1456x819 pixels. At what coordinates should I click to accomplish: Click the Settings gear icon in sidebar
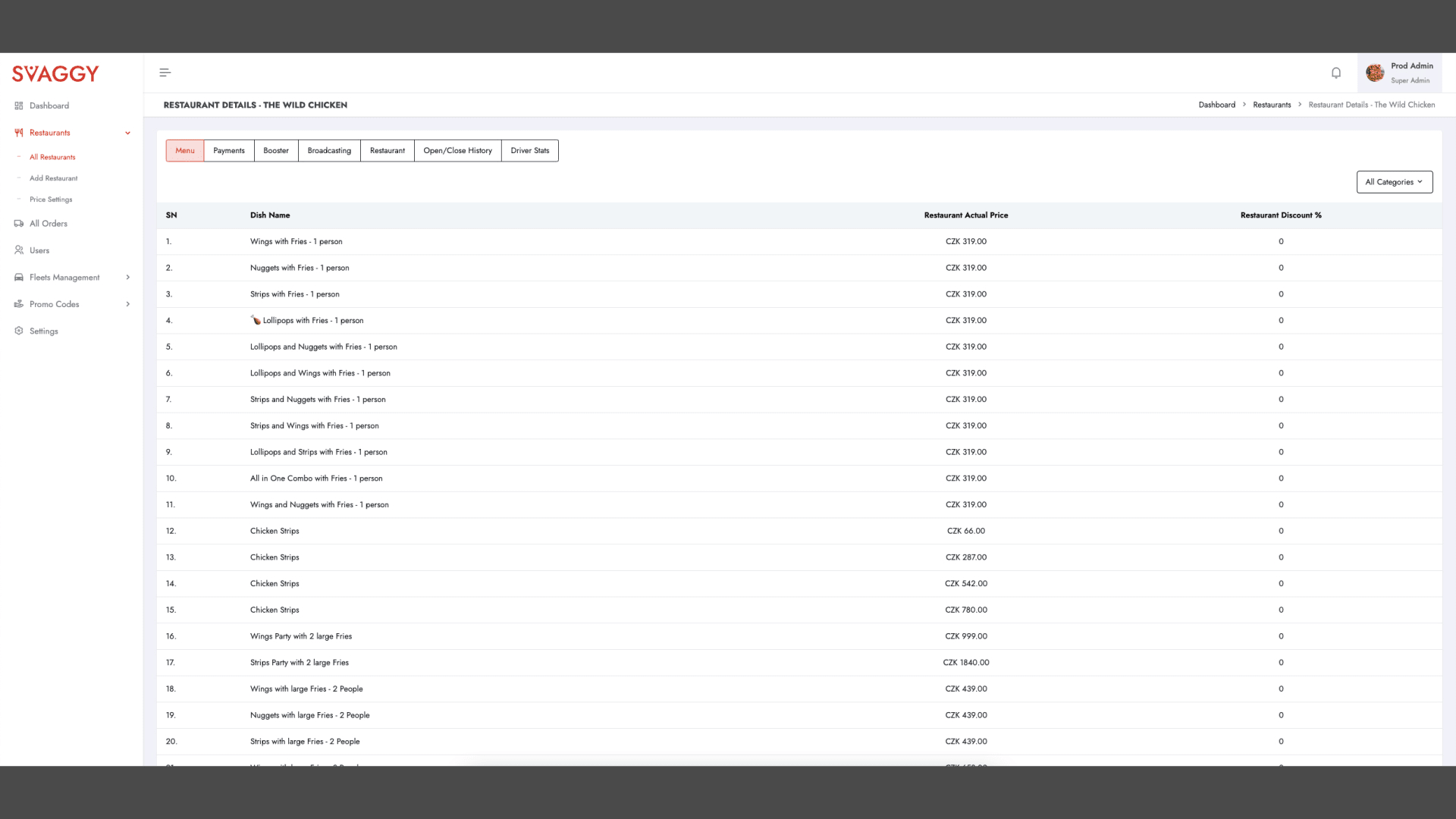pos(19,331)
